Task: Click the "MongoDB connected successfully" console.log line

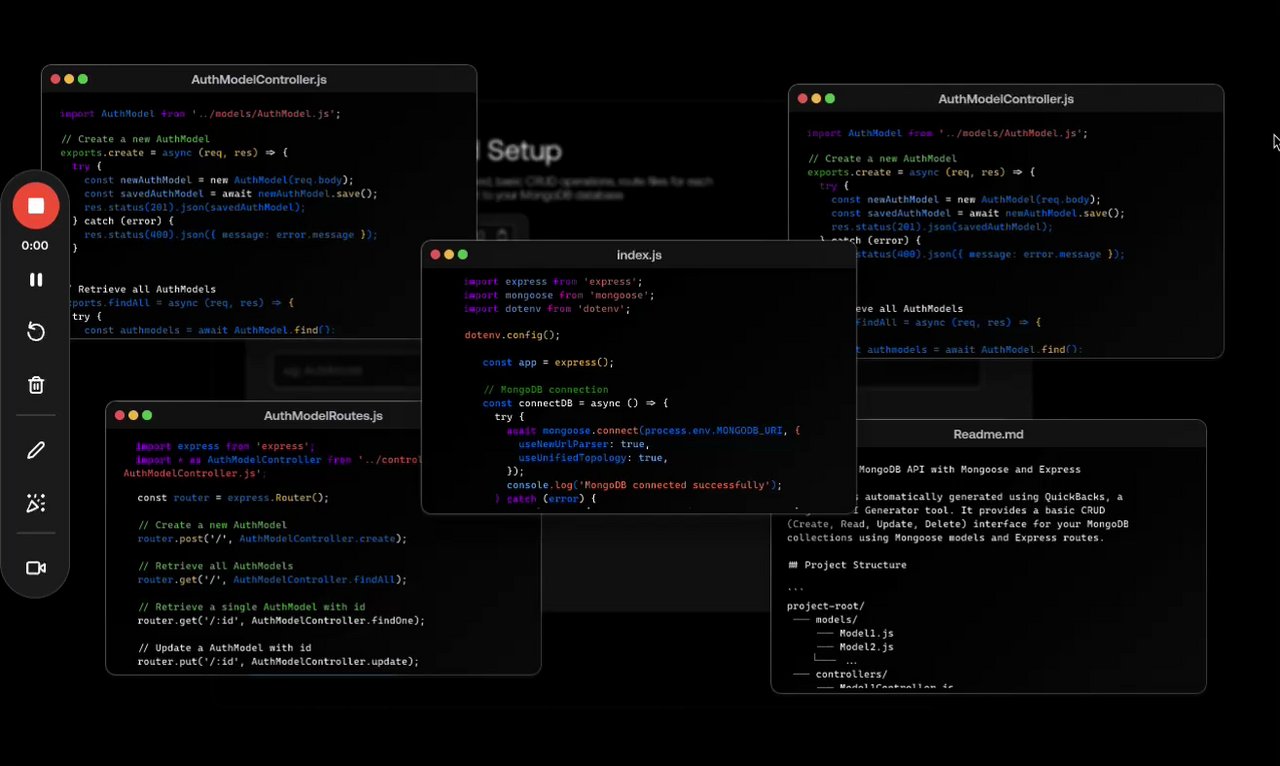Action: (644, 485)
